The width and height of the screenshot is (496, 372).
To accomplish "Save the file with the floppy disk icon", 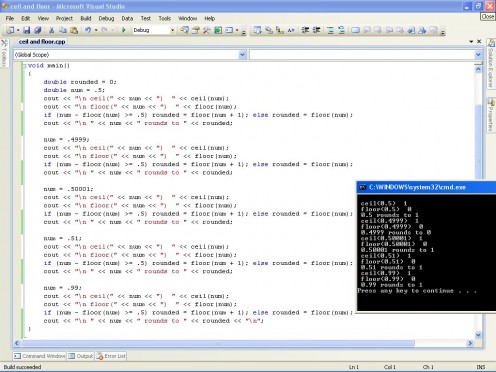I will click(x=26, y=30).
